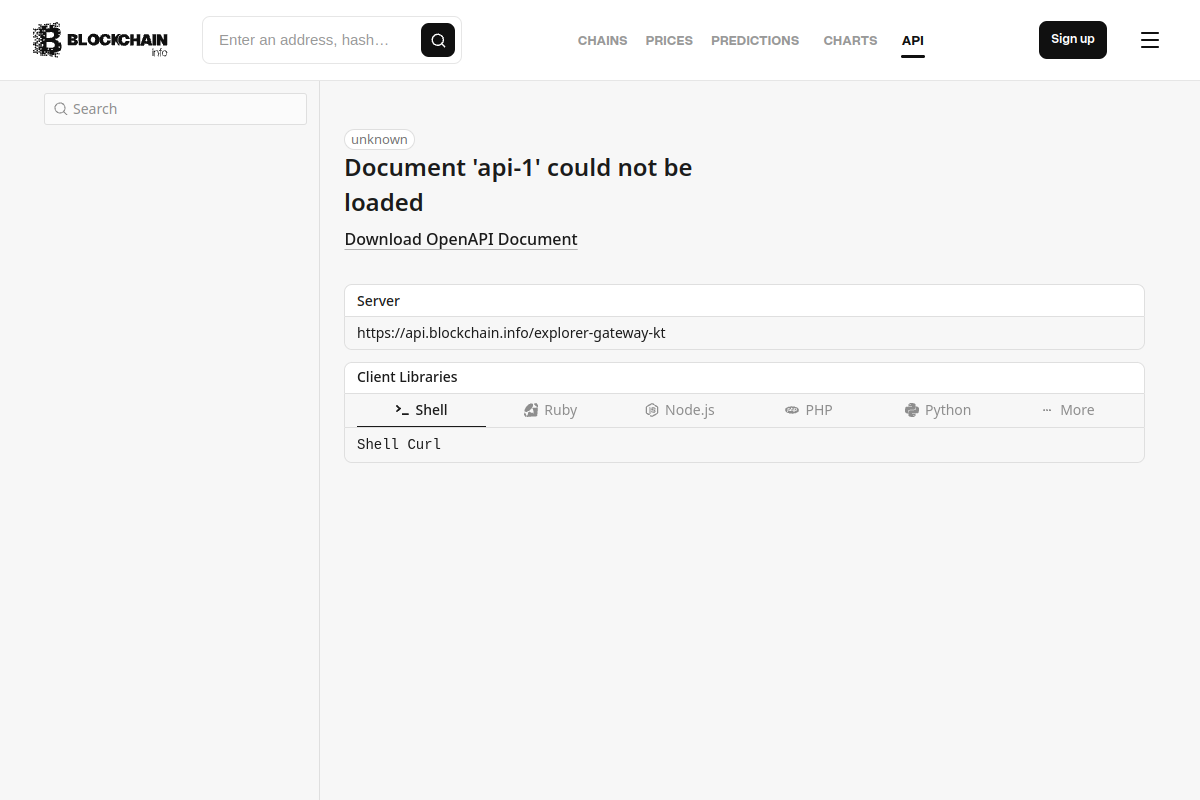Click the Node.js hexagon icon
Viewport: 1200px width, 800px height.
[x=652, y=410]
